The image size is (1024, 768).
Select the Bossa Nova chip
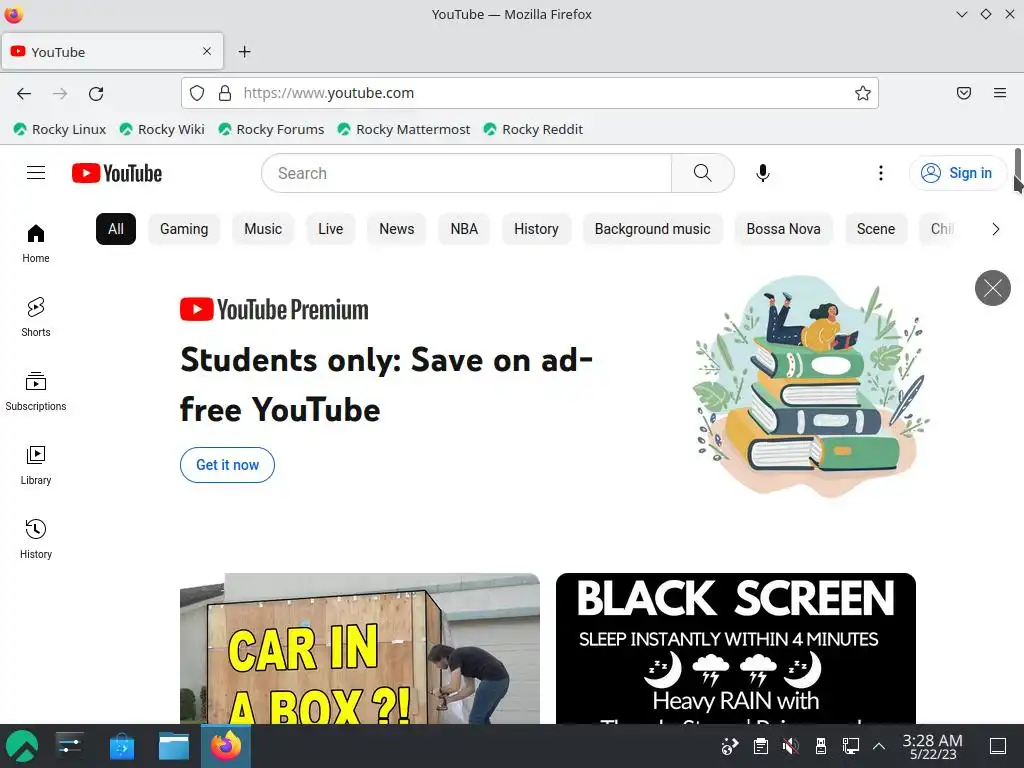click(x=784, y=229)
